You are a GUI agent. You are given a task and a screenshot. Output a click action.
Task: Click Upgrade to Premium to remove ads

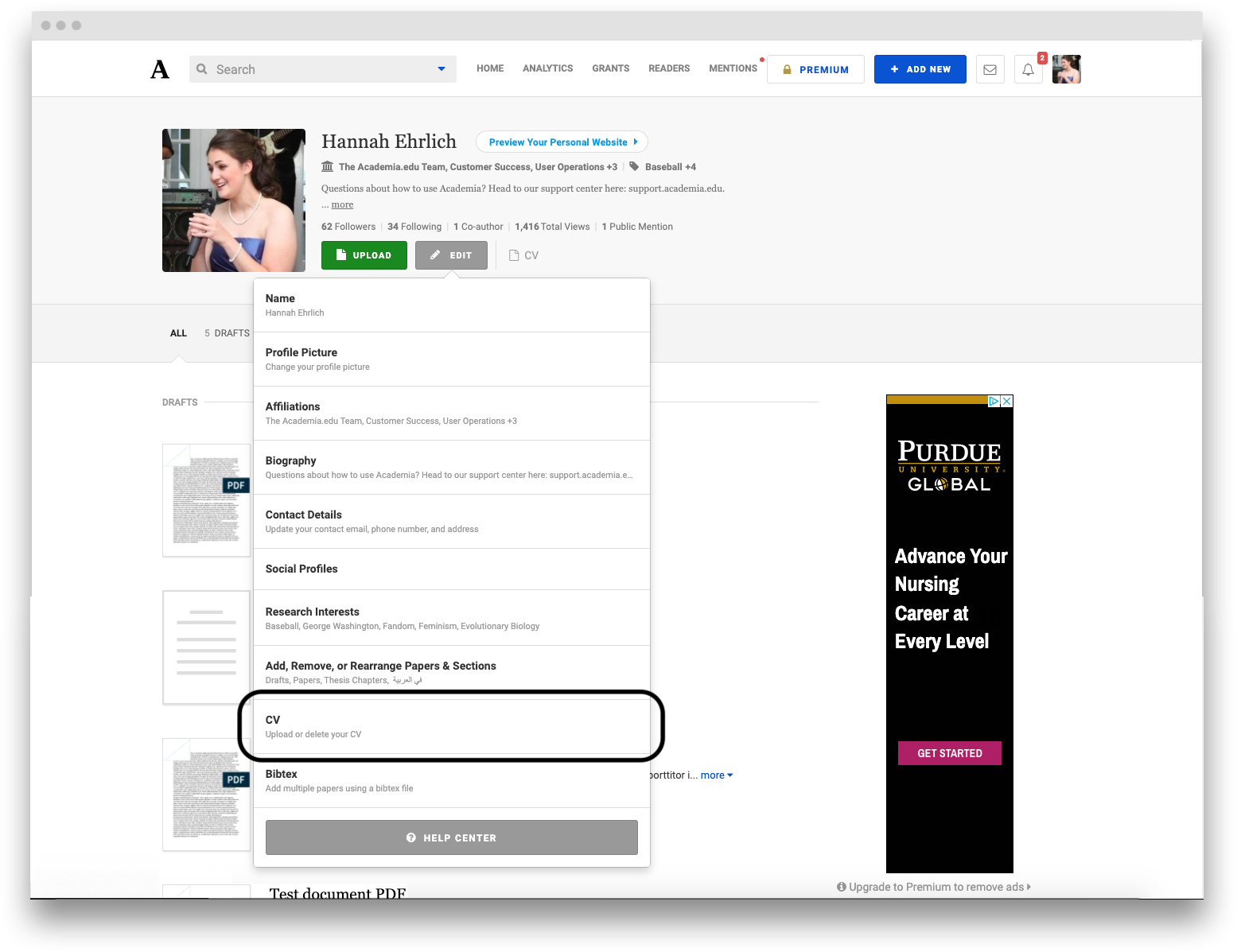click(934, 887)
